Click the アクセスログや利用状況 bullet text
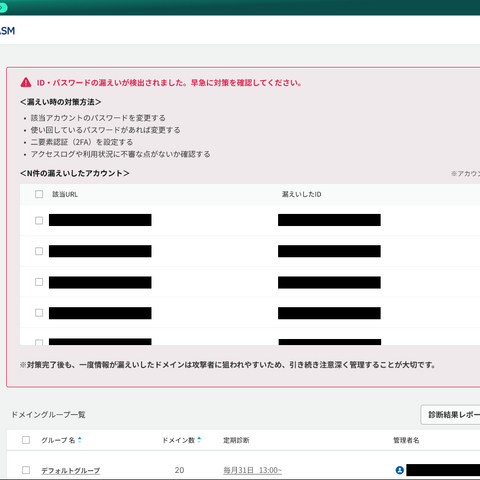The height and width of the screenshot is (480, 480). pyautogui.click(x=121, y=154)
